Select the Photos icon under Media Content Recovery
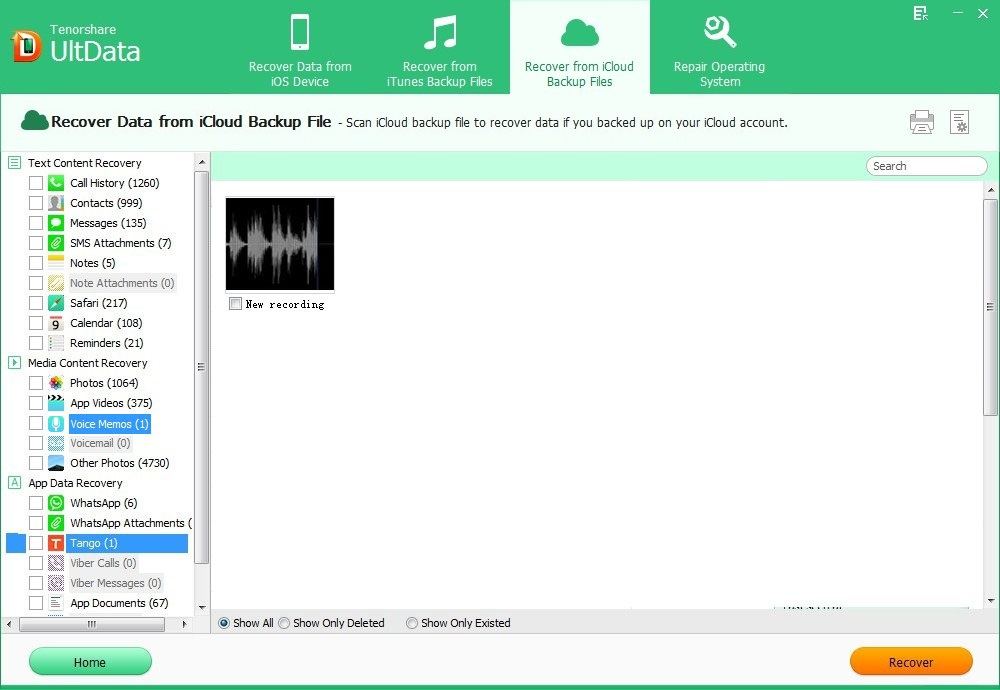 click(55, 382)
